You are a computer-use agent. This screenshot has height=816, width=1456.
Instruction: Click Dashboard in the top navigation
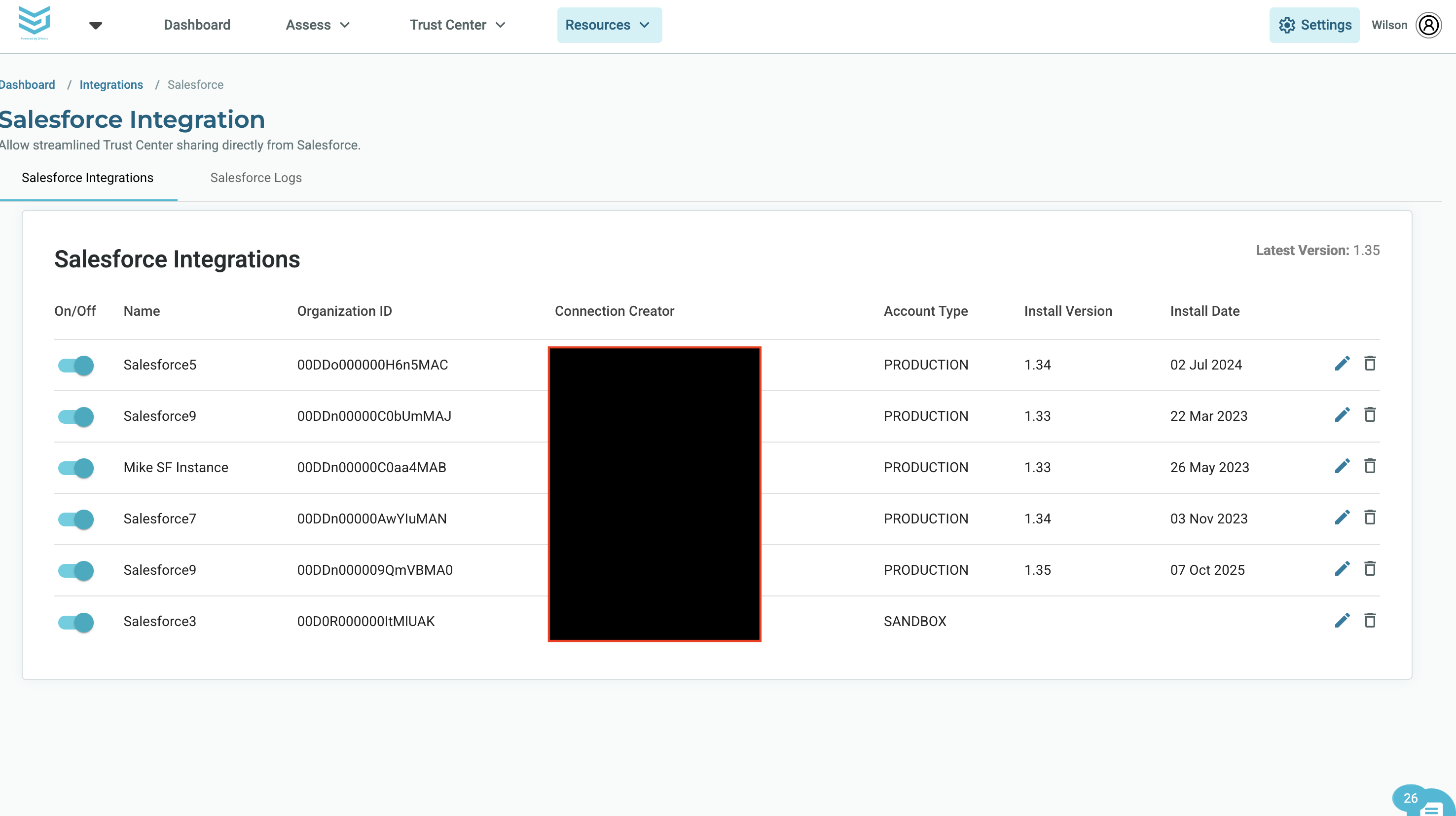[x=197, y=25]
